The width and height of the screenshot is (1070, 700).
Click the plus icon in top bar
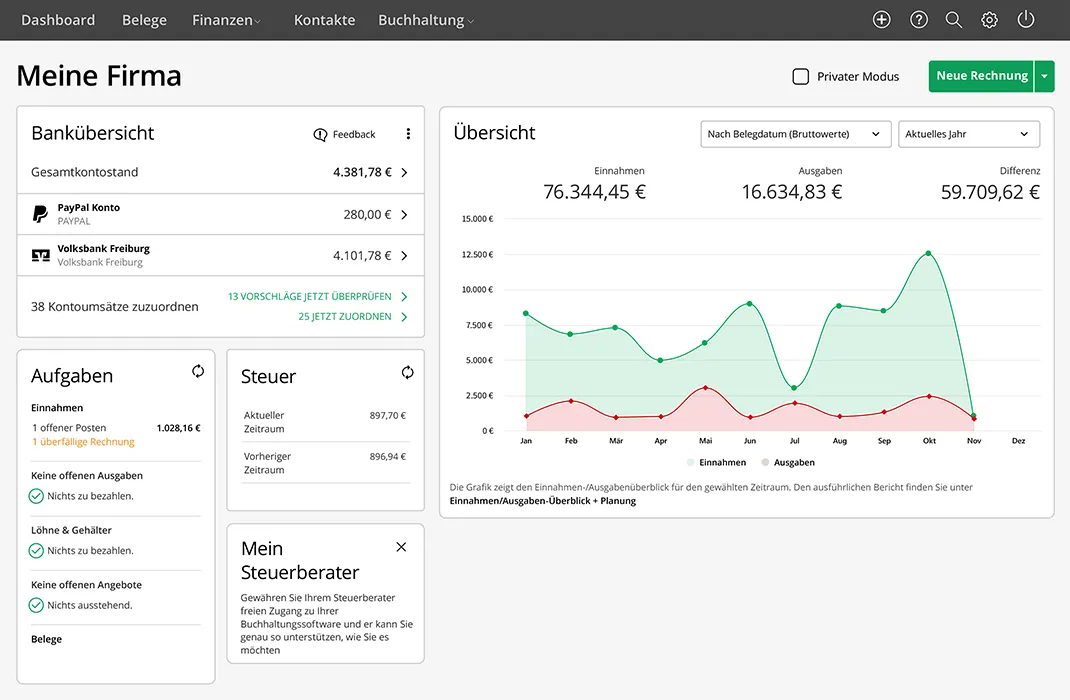(x=881, y=20)
